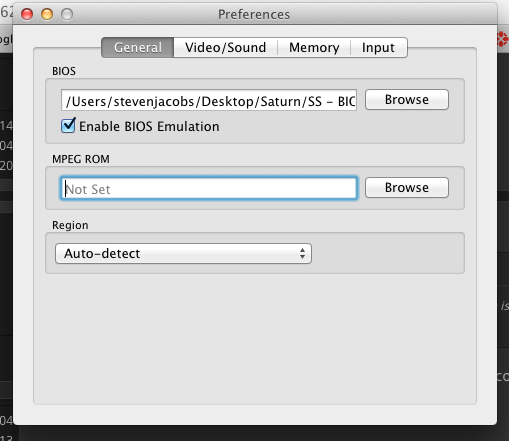Image resolution: width=509 pixels, height=441 pixels.
Task: Browse for an MPEG ROM file
Action: (407, 188)
